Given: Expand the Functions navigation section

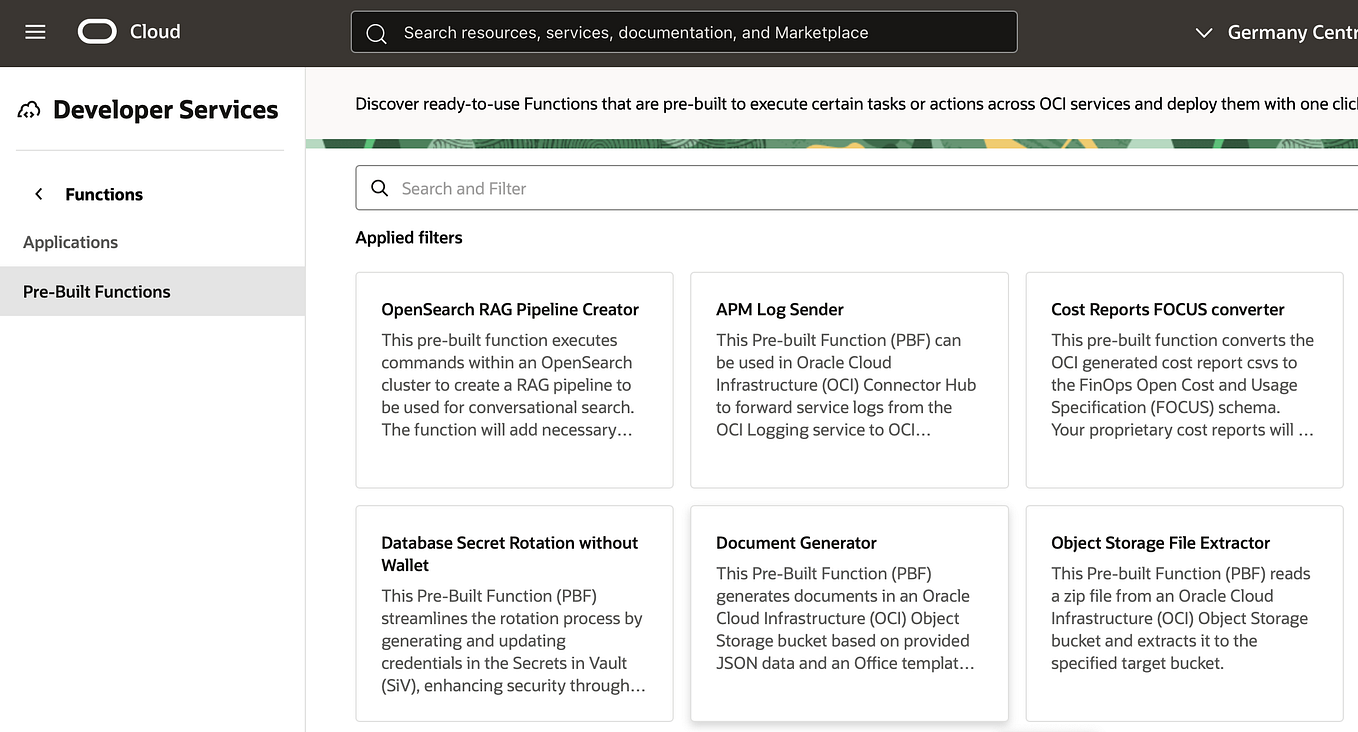Looking at the screenshot, I should click(103, 194).
